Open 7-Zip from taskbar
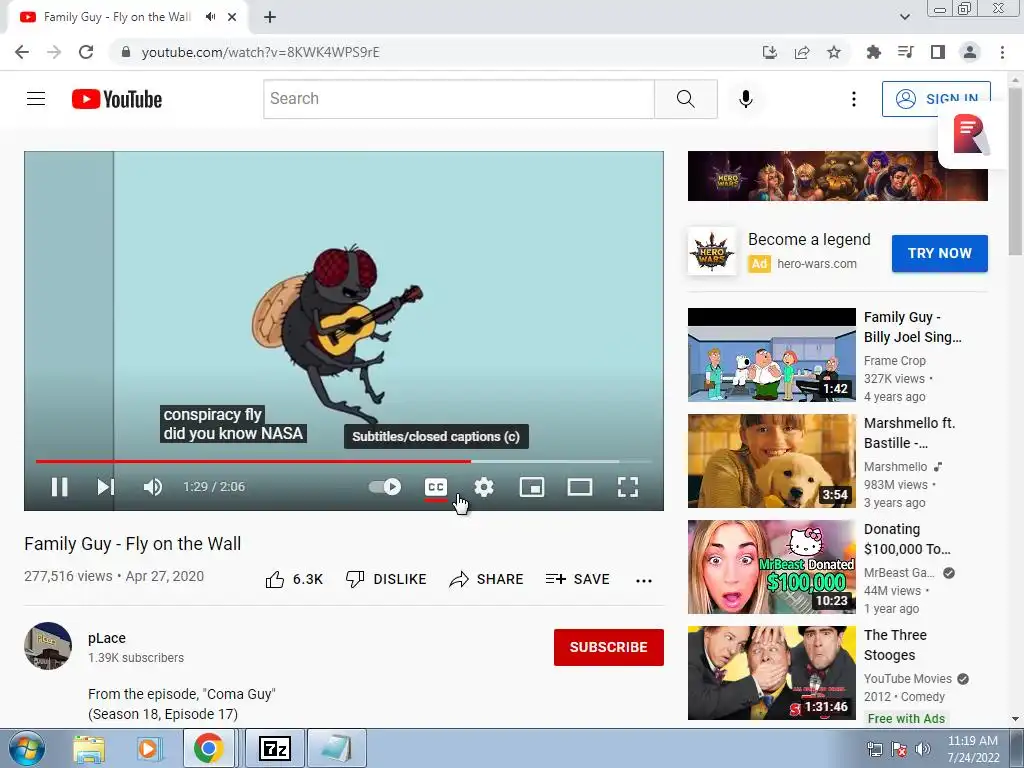Viewport: 1024px width, 768px height. pos(274,748)
